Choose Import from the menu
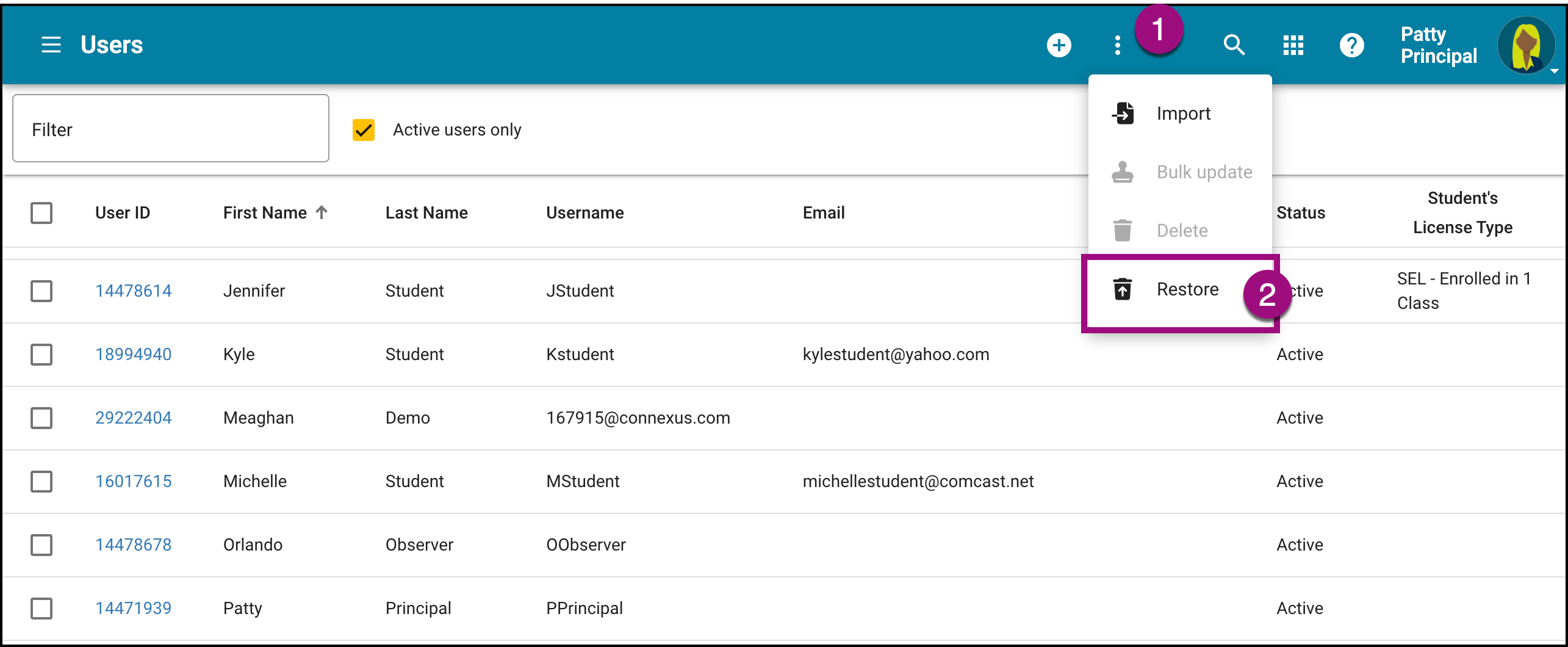 click(1180, 114)
